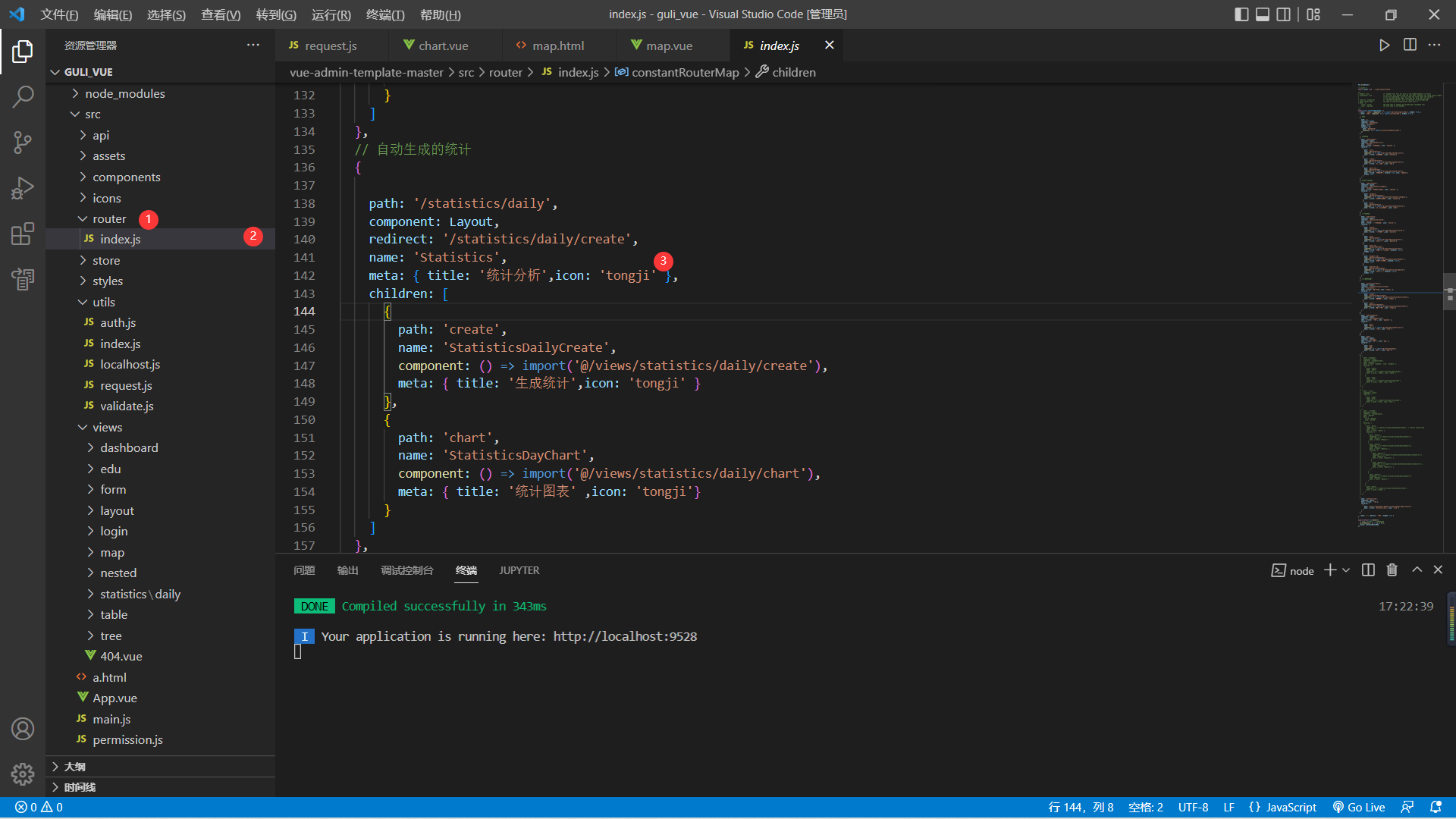This screenshot has height=819, width=1456.
Task: Click the editor vertical scrollbar slider
Action: (1449, 292)
